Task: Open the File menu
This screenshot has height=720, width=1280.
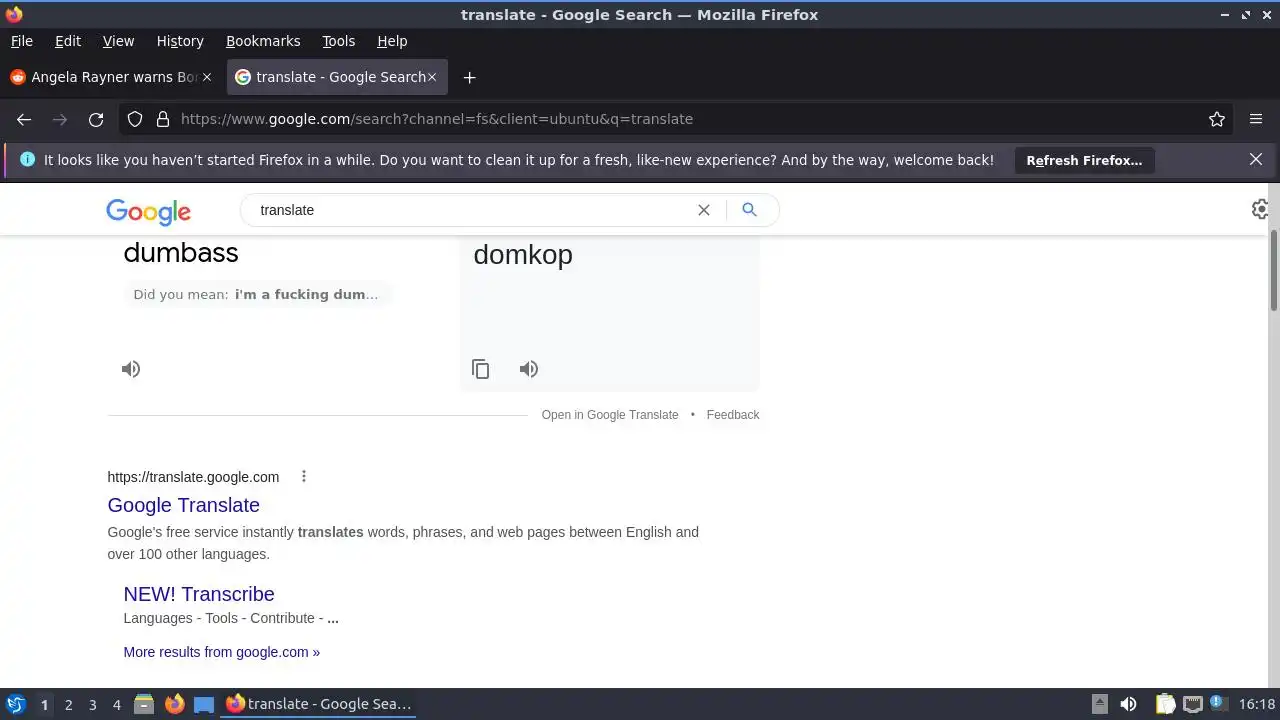Action: point(21,41)
